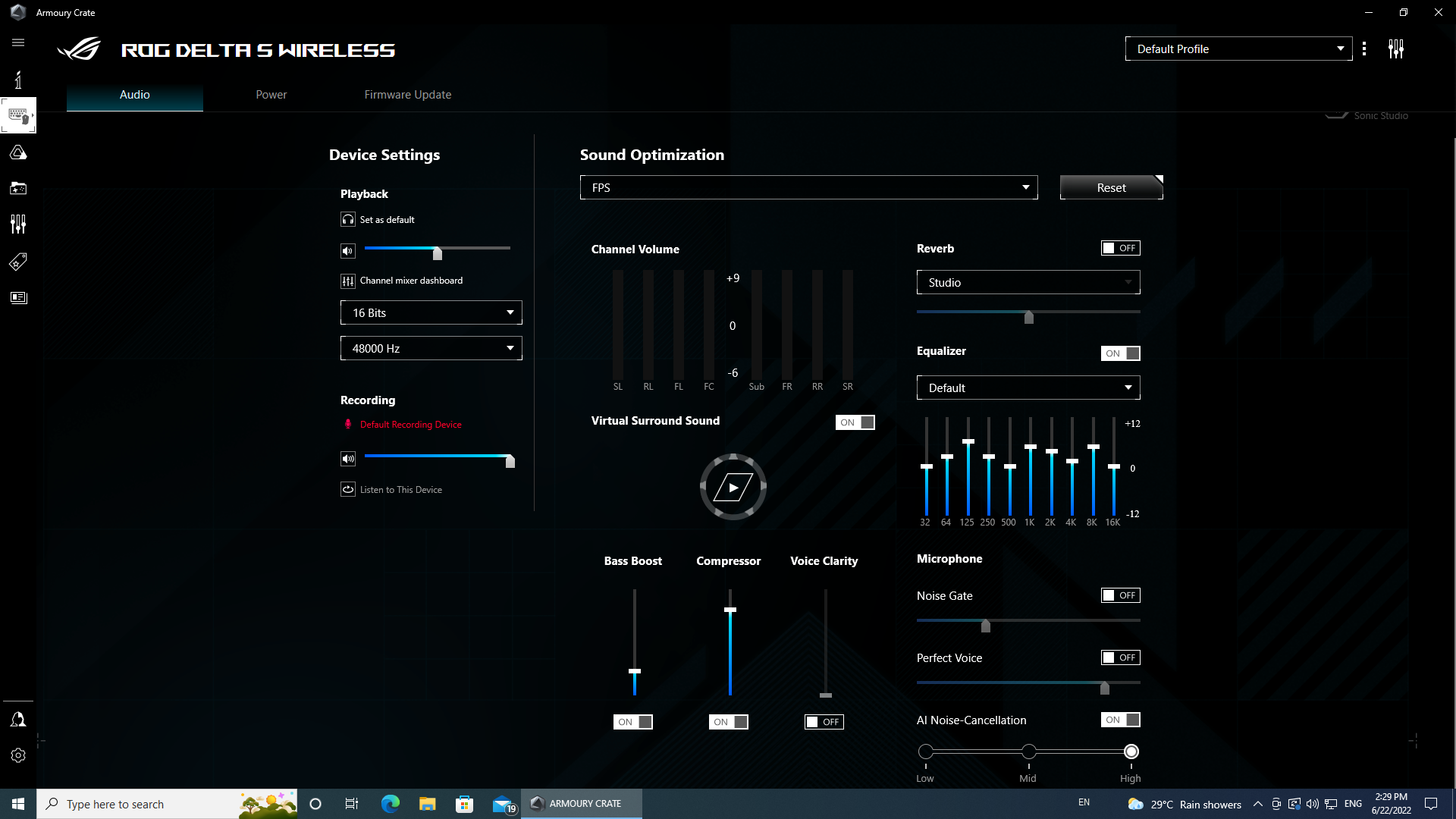Toggle Bass Boost switch

click(633, 722)
